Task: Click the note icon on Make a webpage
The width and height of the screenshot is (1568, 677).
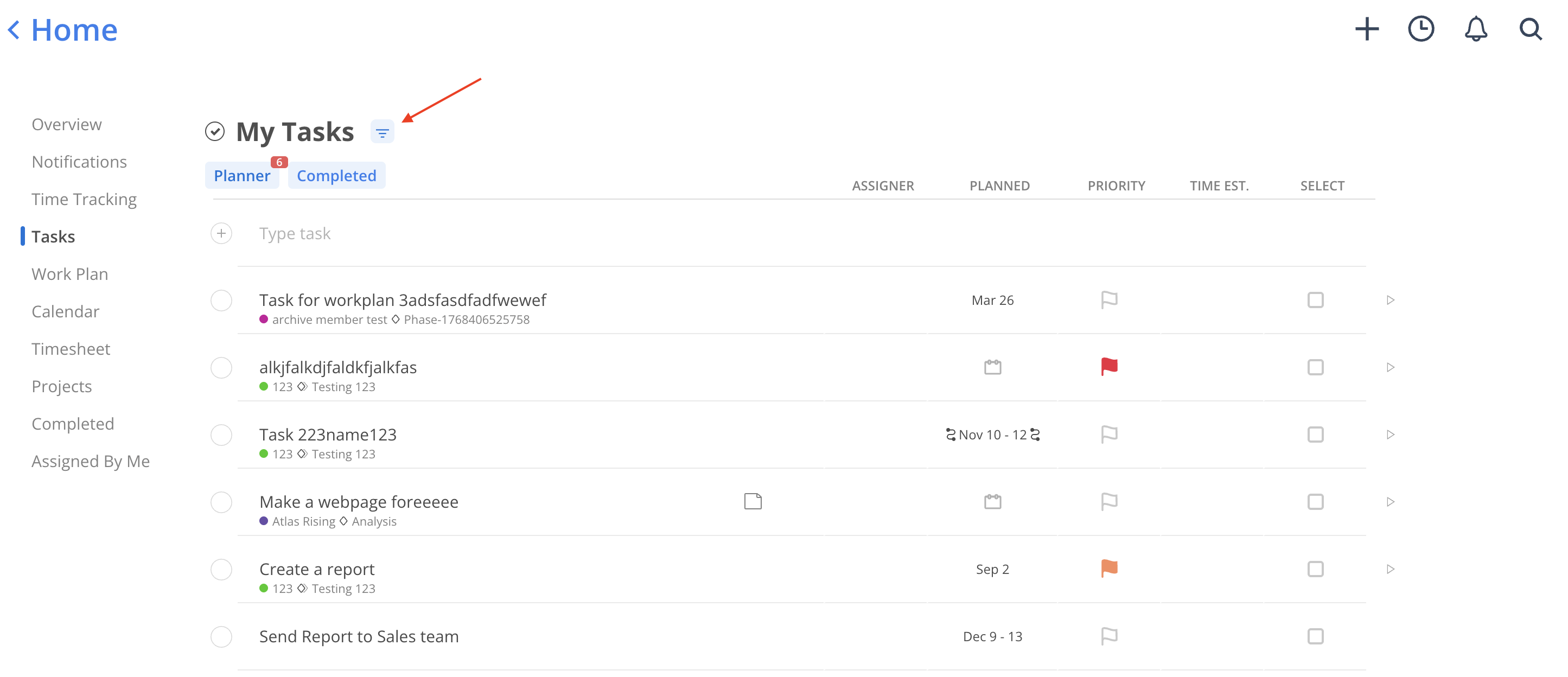Action: tap(753, 502)
